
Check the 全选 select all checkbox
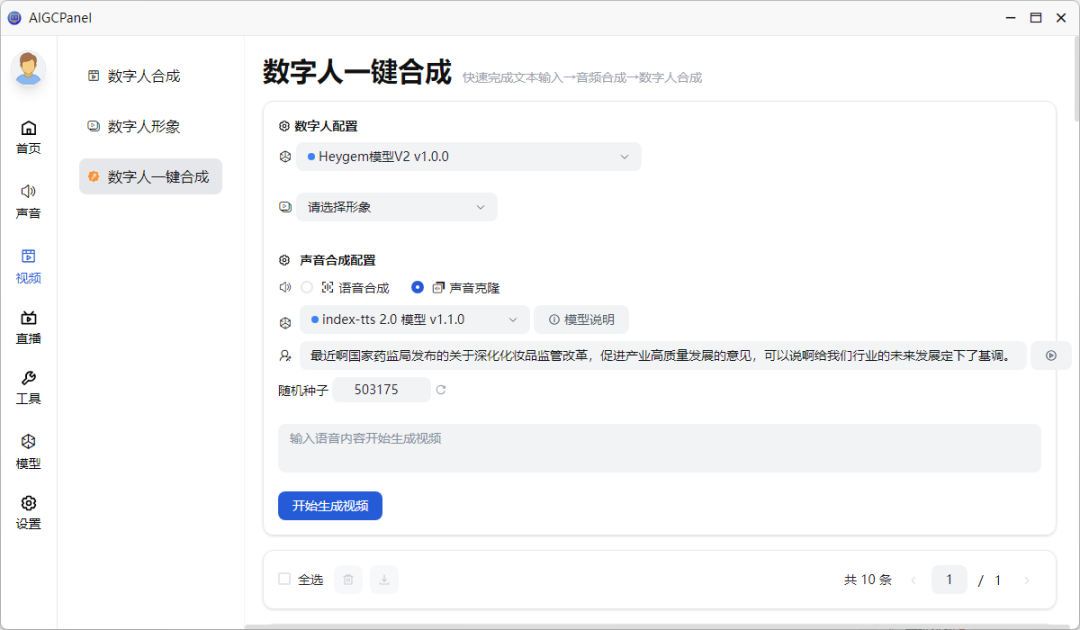click(x=283, y=579)
